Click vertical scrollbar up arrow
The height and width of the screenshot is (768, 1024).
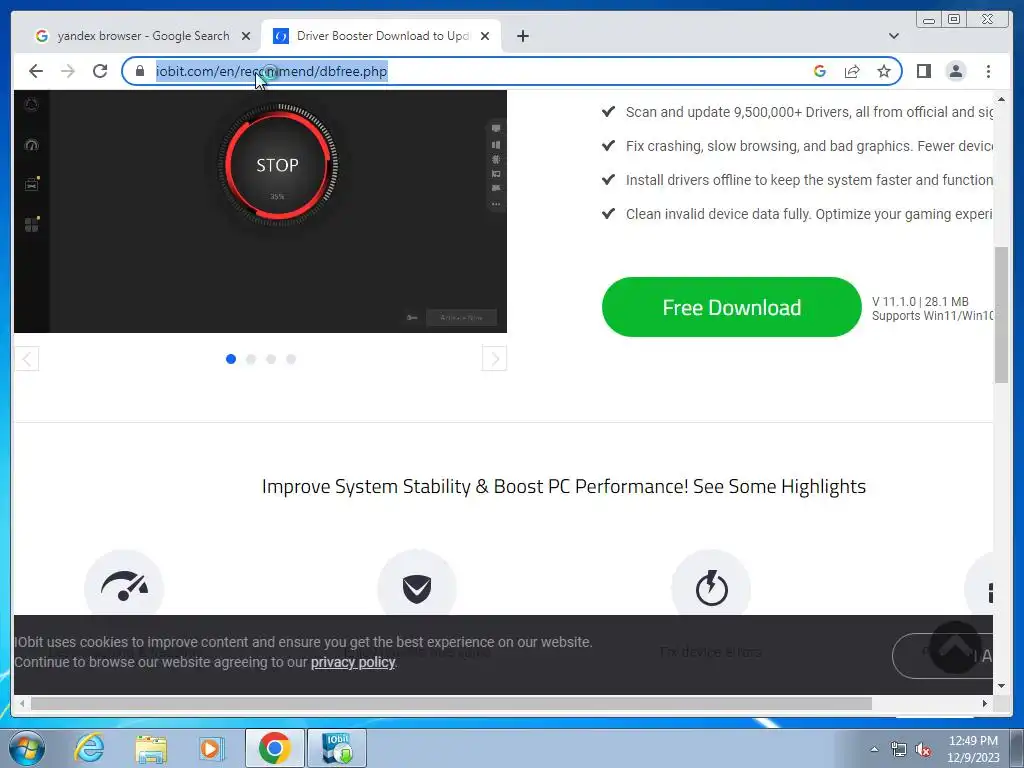tap(1001, 99)
